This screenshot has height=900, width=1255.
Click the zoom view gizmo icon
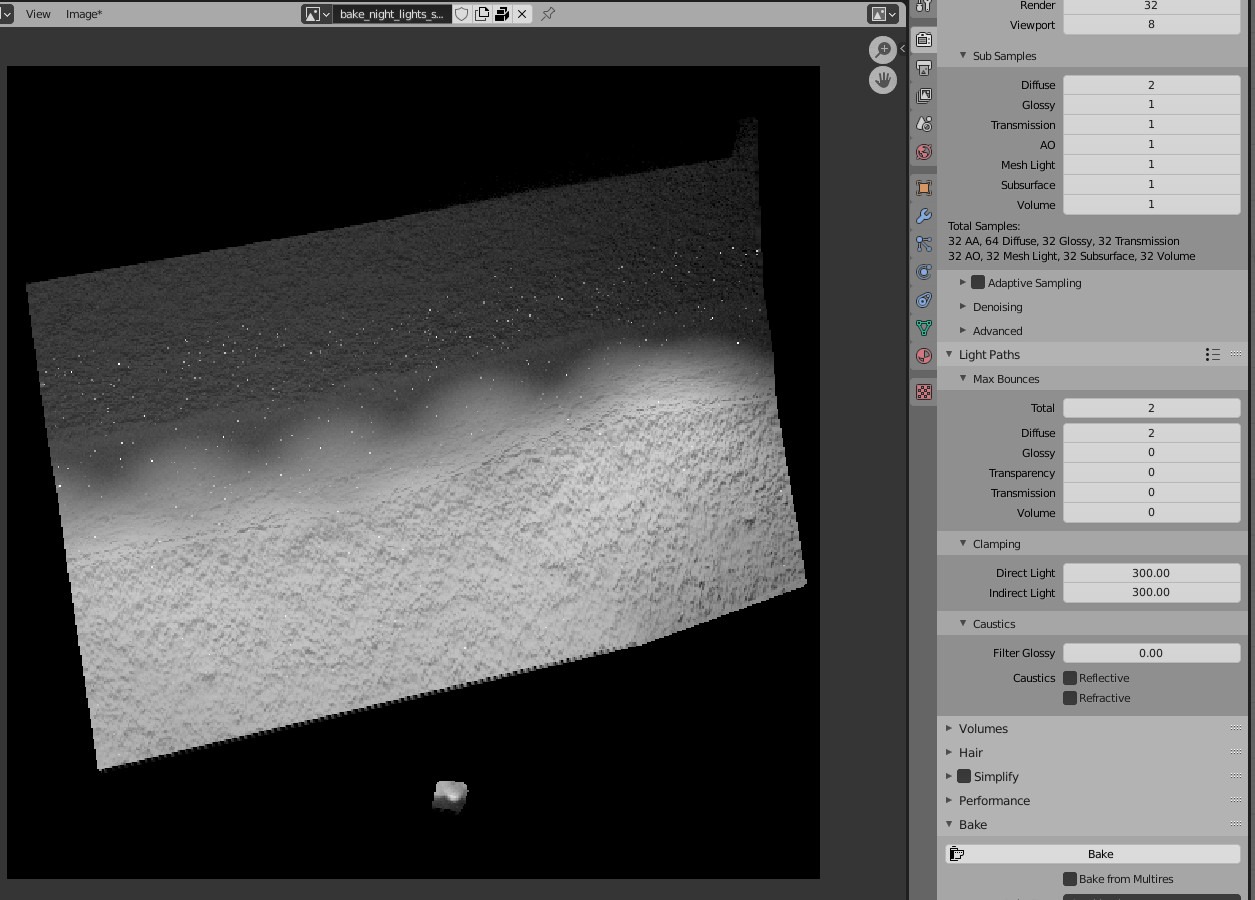882,49
